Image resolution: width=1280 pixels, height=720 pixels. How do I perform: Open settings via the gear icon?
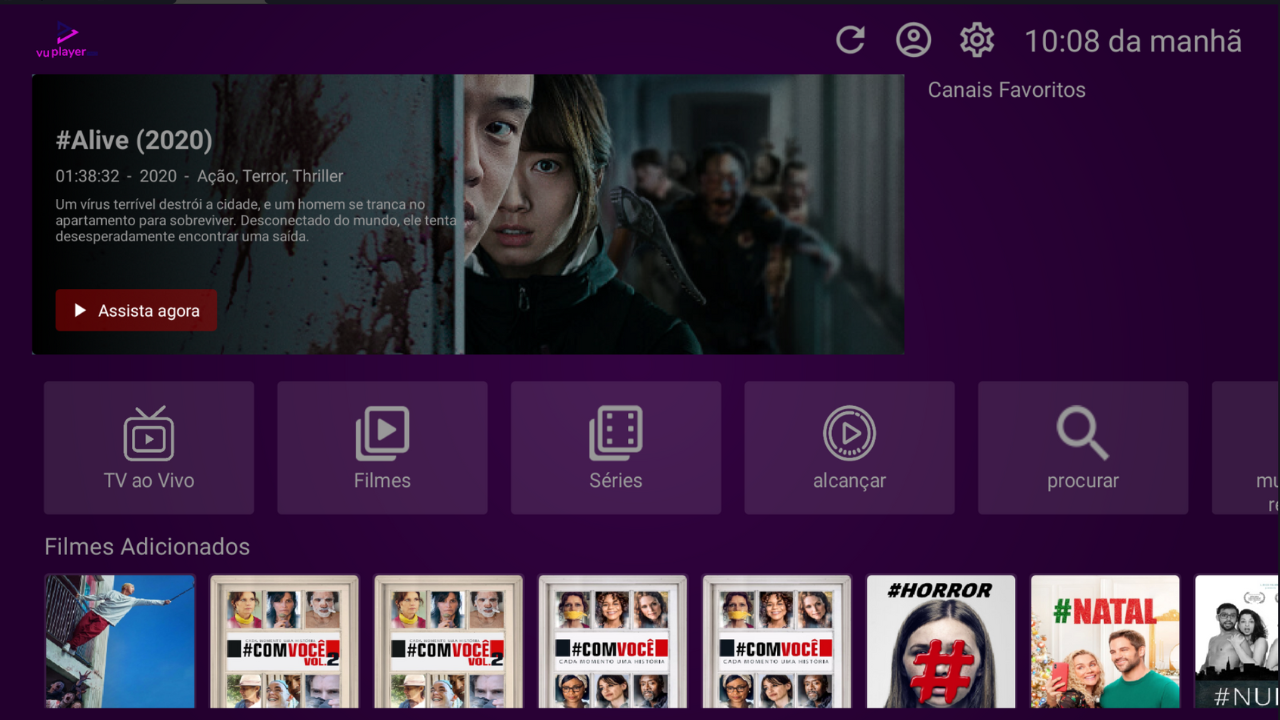coord(976,40)
